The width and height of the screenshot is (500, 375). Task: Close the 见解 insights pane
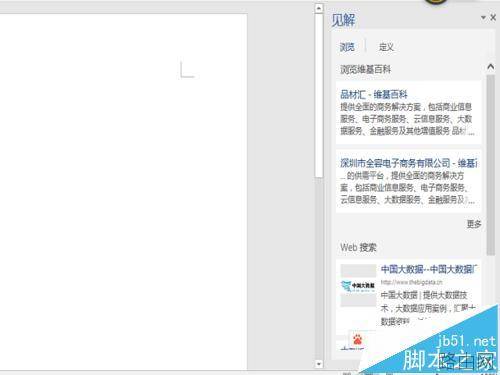coord(493,17)
